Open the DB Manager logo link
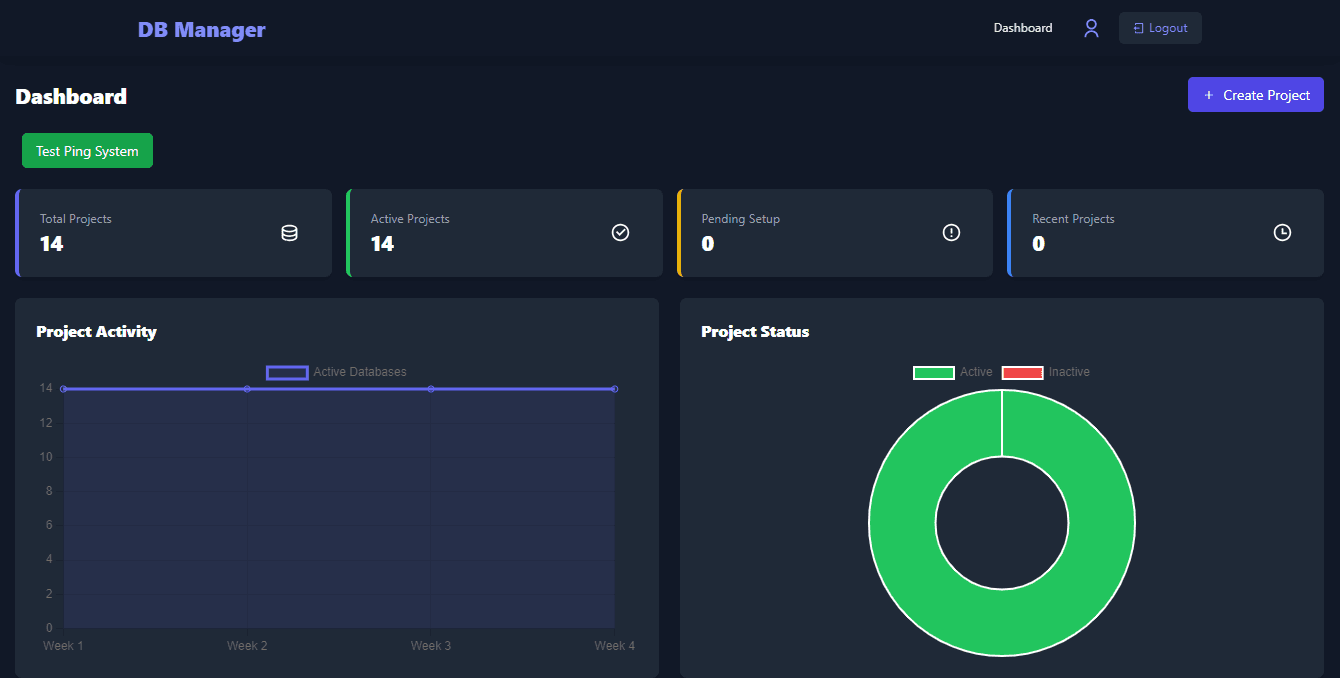 202,30
